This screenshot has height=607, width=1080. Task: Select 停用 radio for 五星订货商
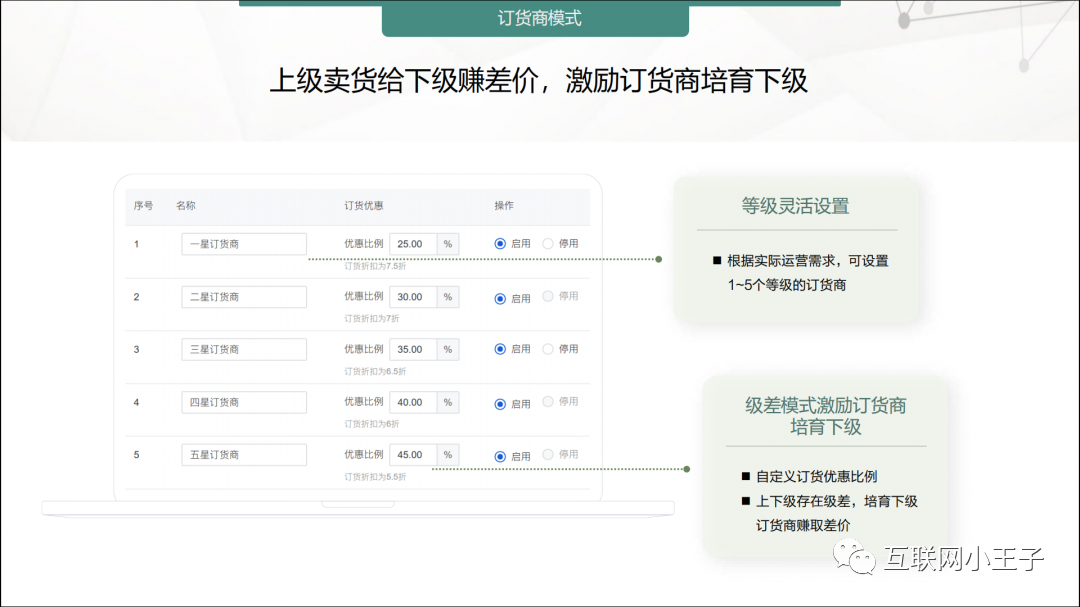548,455
